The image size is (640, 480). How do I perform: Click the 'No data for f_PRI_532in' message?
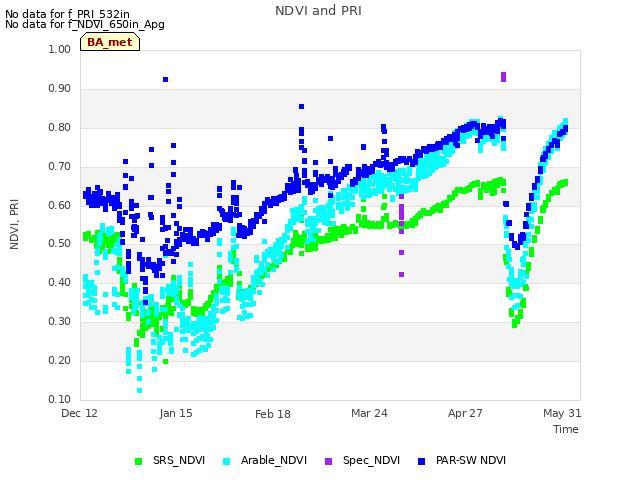[67, 14]
